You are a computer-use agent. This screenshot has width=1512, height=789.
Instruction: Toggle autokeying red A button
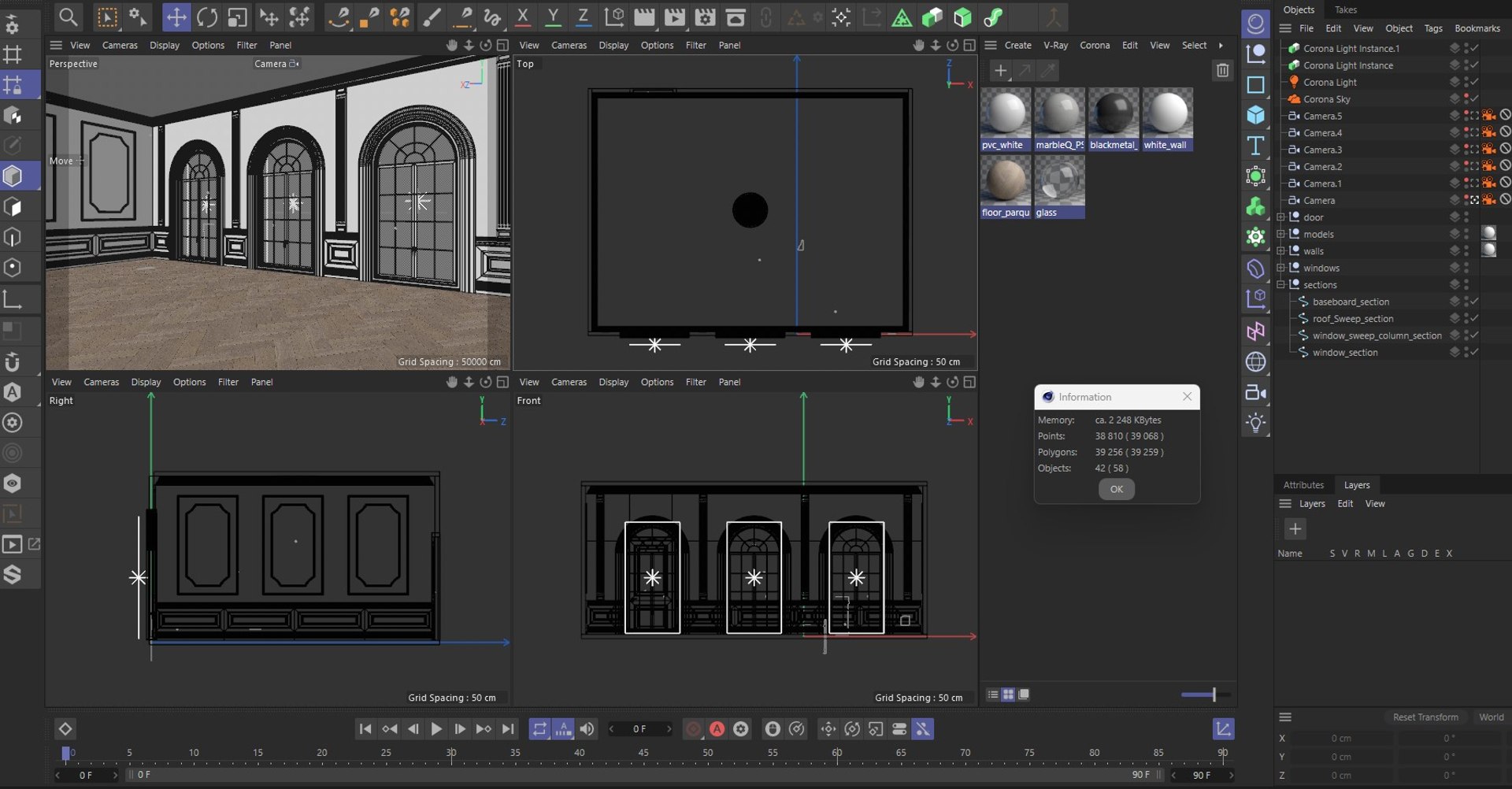pyautogui.click(x=717, y=729)
